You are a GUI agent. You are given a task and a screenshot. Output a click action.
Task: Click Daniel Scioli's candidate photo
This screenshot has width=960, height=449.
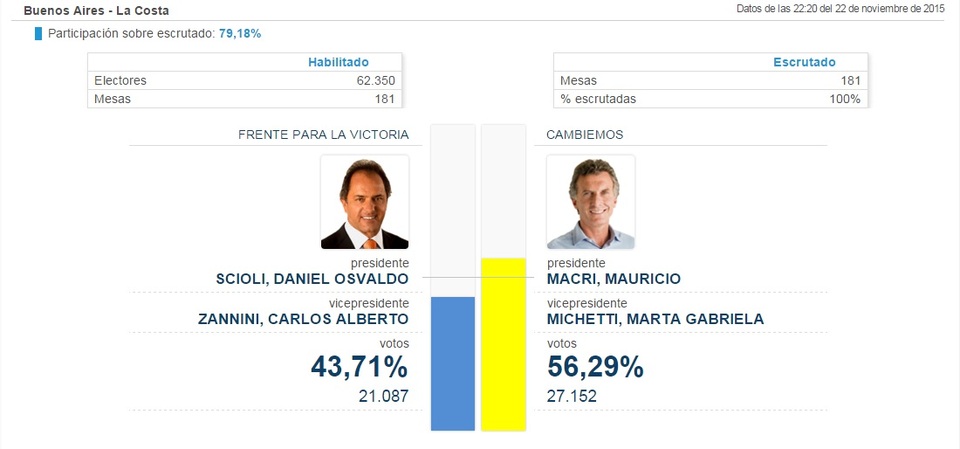pos(365,202)
